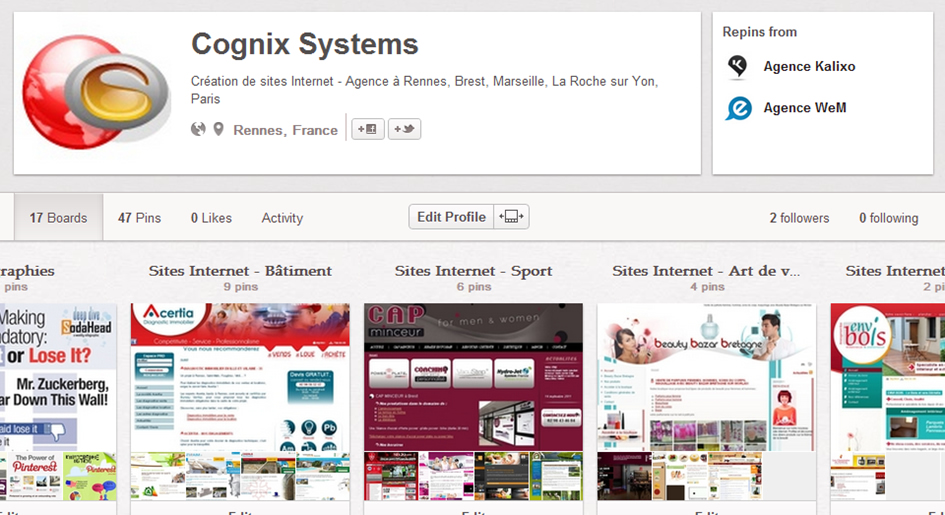Click the Cognix Systems profile name
The width and height of the screenshot is (945, 515).
tap(304, 45)
